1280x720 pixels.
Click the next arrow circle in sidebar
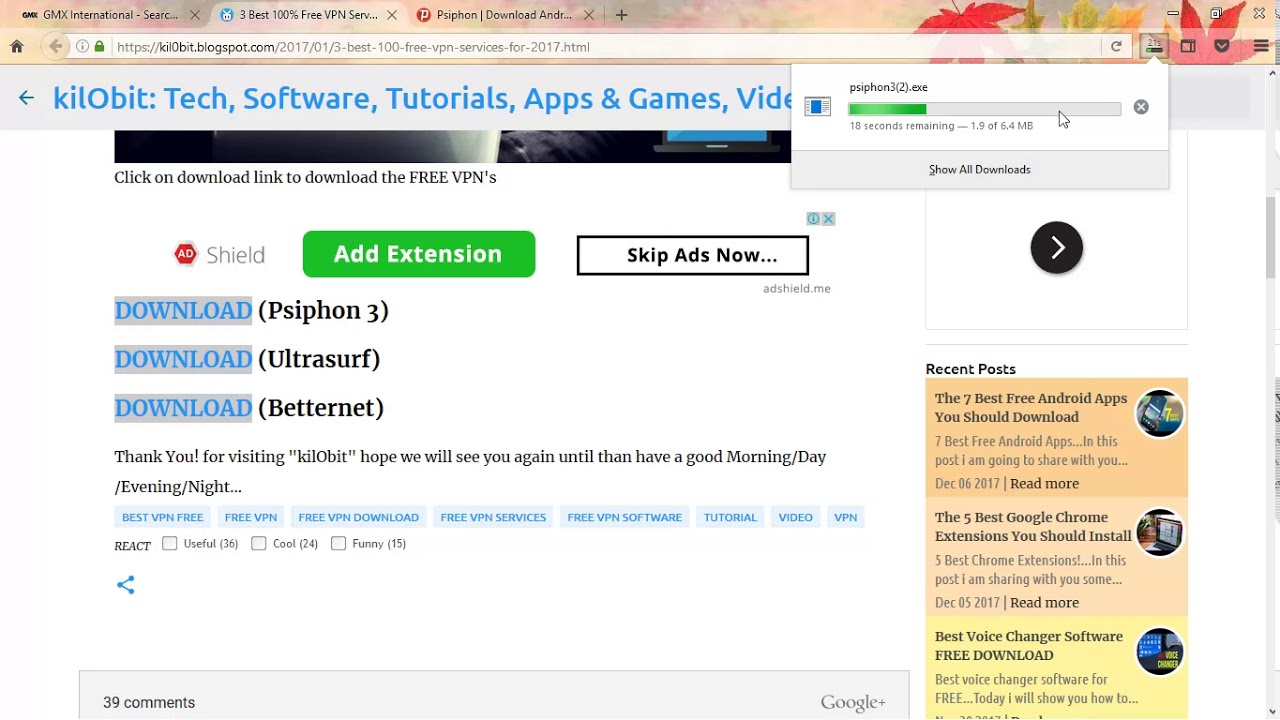tap(1057, 247)
